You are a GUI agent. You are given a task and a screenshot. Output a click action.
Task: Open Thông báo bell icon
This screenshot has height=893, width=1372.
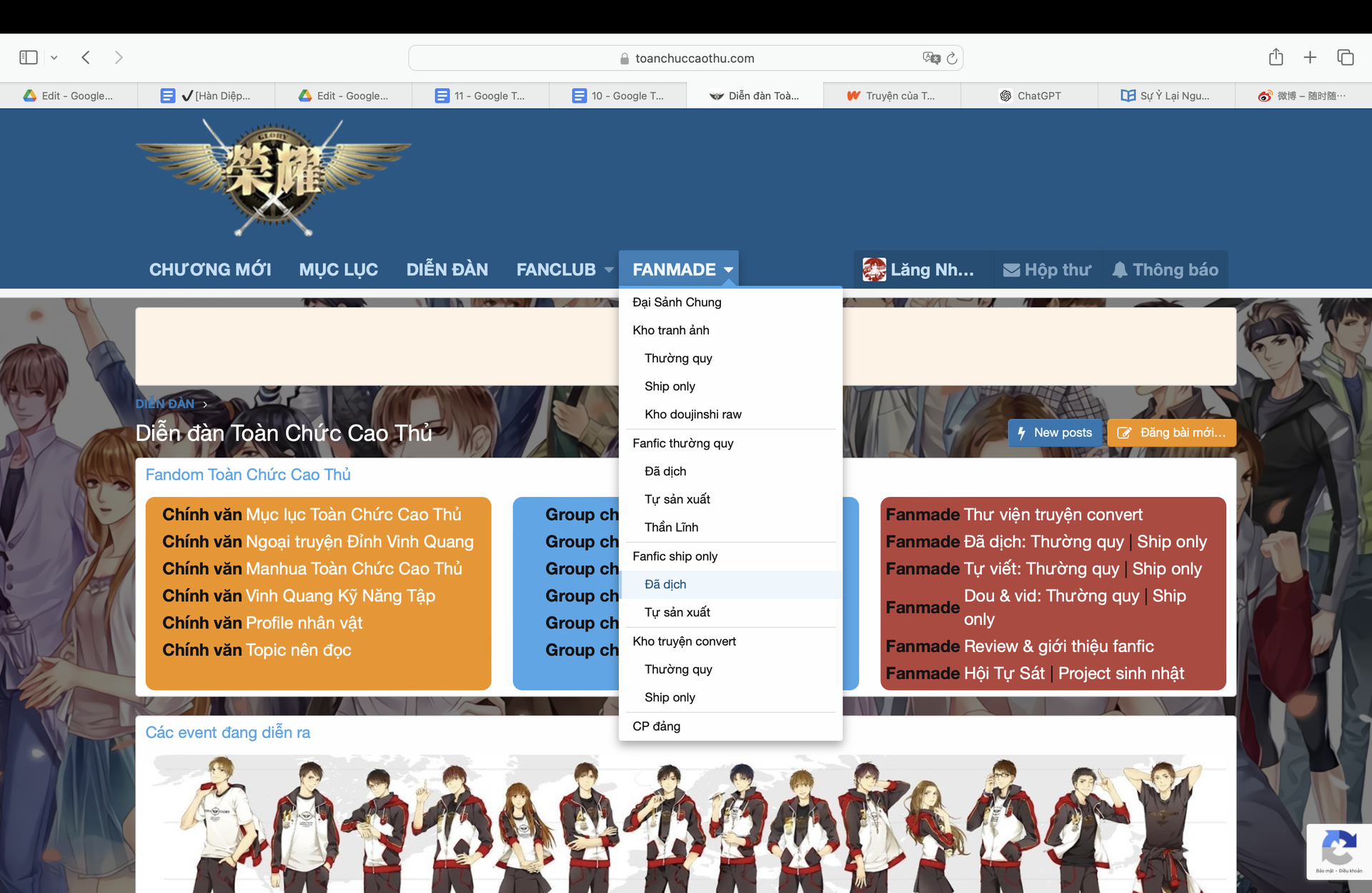tap(1120, 270)
